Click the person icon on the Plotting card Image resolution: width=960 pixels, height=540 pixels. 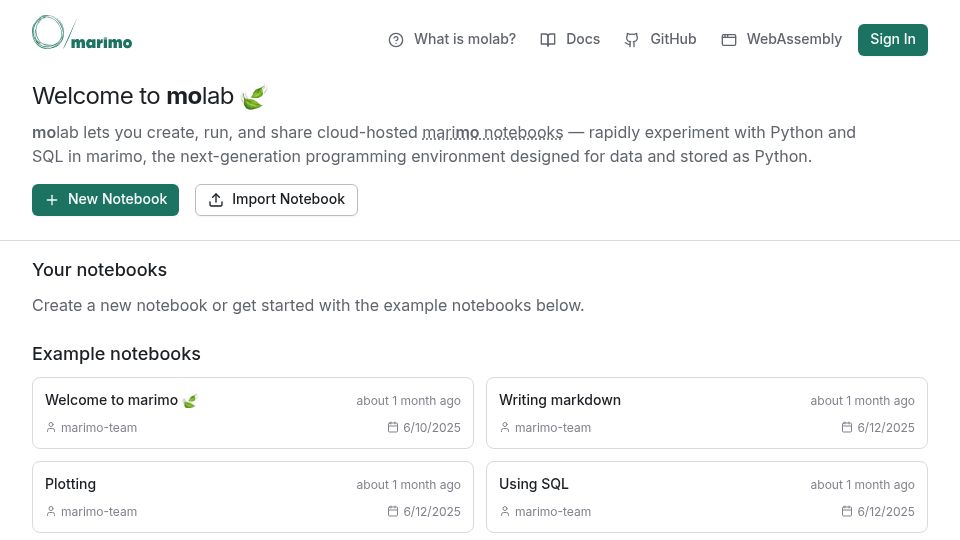[51, 511]
